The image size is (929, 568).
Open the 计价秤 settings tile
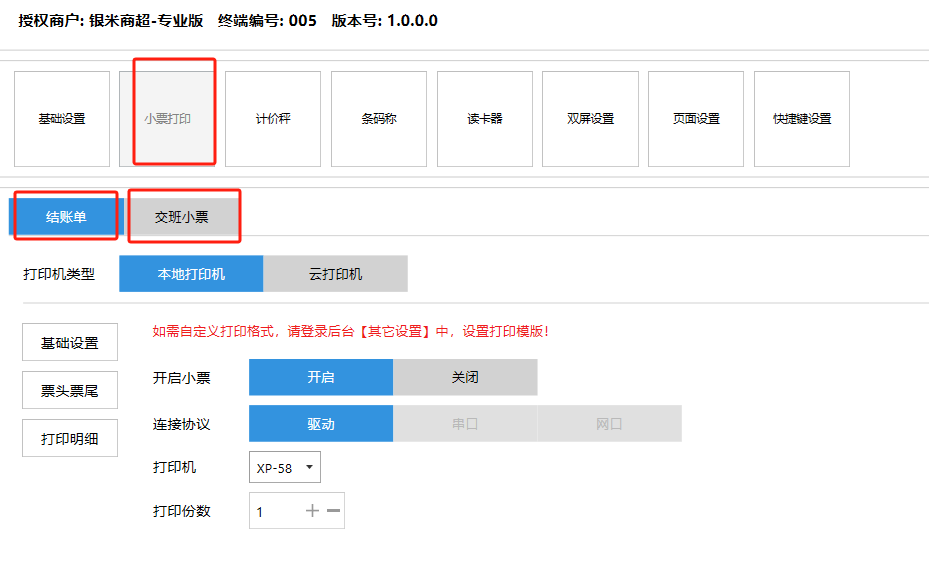click(273, 119)
